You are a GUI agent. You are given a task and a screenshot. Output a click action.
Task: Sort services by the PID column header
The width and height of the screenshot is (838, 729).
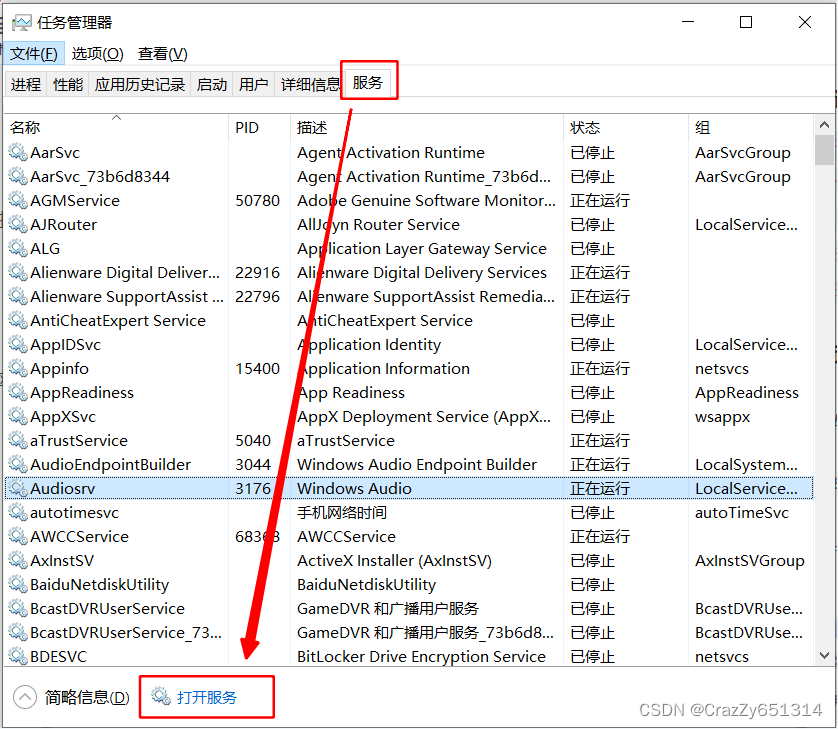point(259,127)
